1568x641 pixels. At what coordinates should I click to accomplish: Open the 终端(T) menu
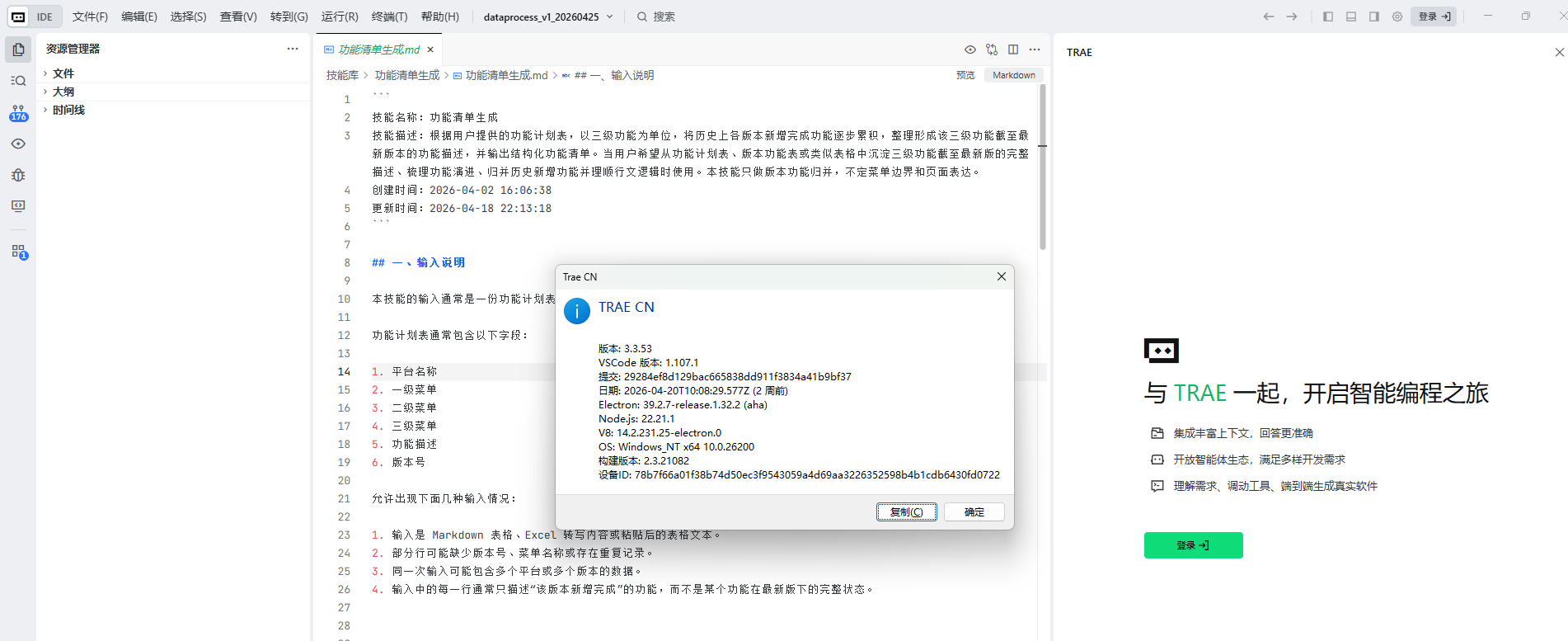pos(389,16)
